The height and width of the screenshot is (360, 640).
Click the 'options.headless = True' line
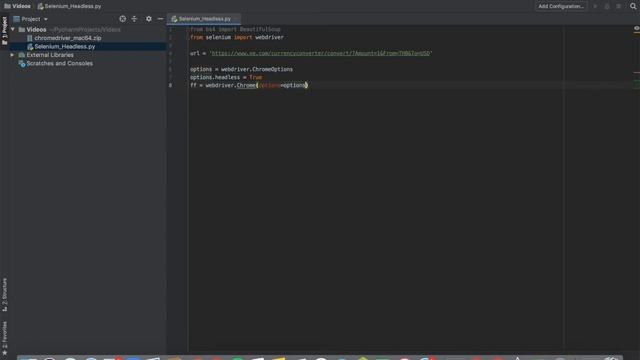[x=226, y=77]
